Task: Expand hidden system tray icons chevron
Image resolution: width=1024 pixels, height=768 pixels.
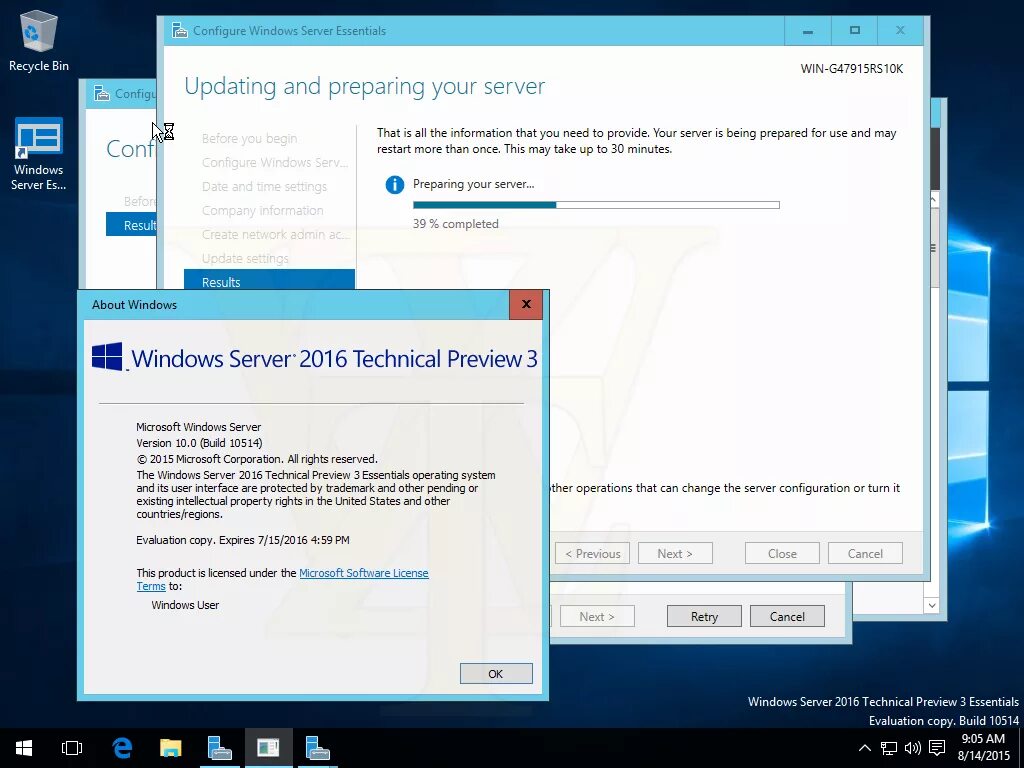Action: [x=864, y=747]
